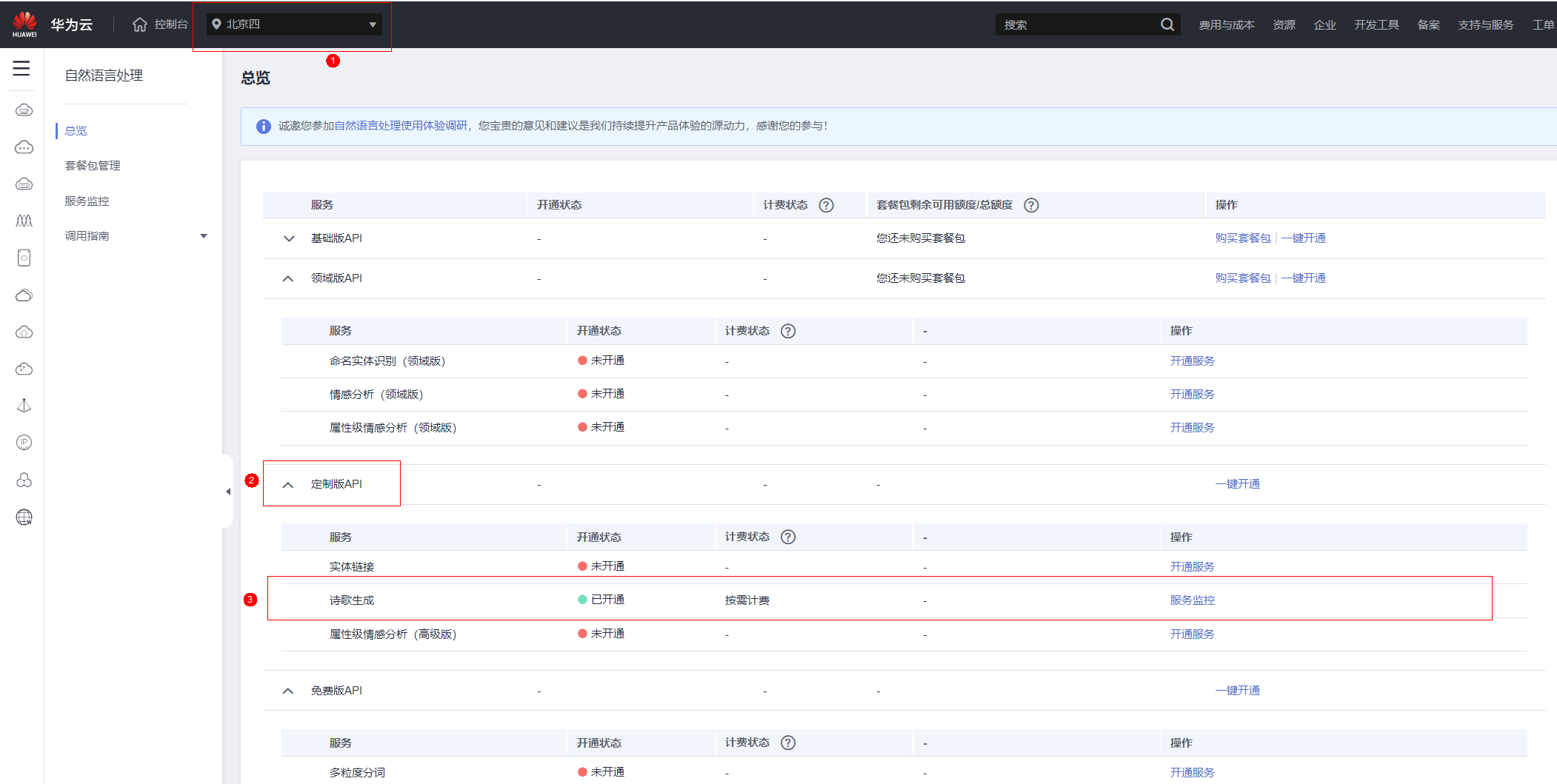
Task: Click the IP icon in left sidebar
Action: point(24,443)
